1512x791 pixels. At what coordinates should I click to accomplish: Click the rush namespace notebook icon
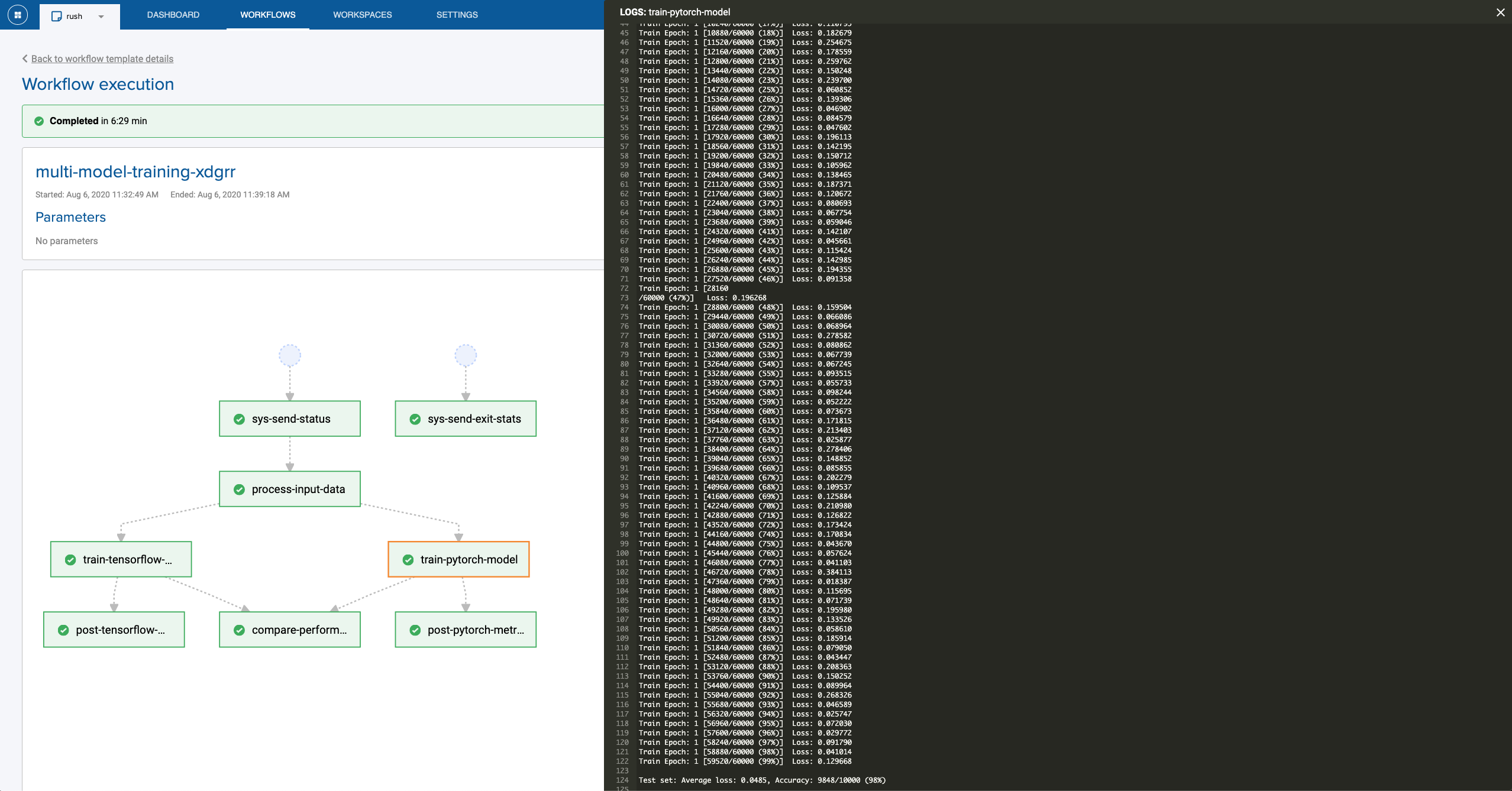57,17
